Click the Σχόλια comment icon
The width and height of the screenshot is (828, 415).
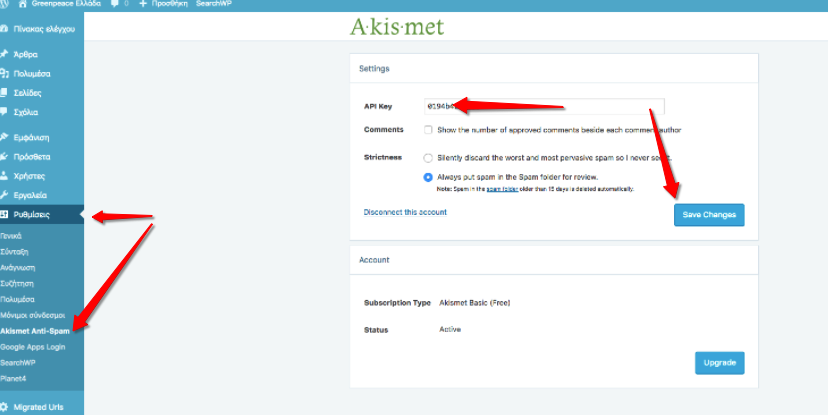click(4, 112)
